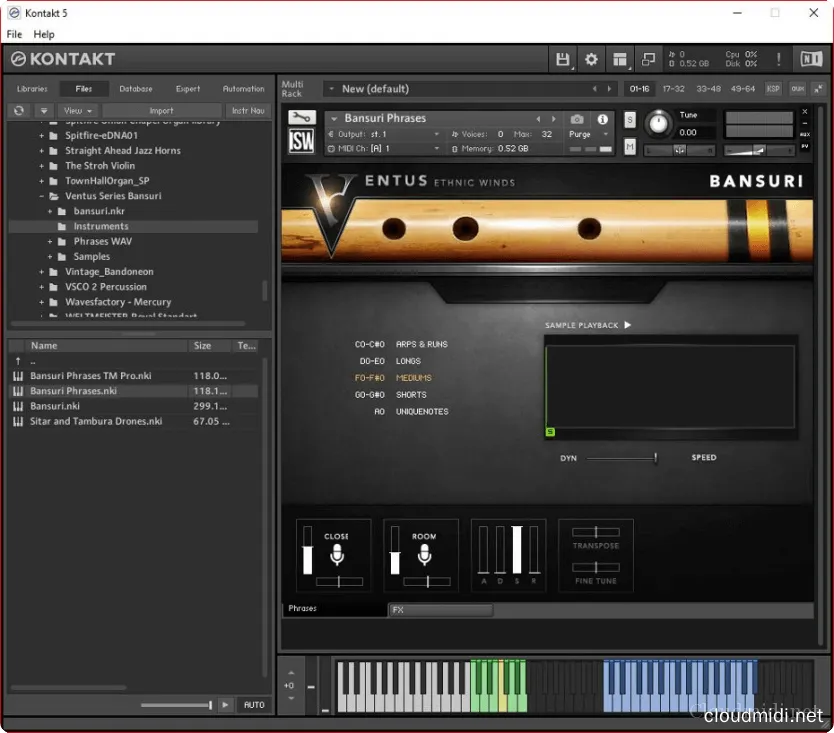Click the FX tab button
The image size is (834, 733).
440,610
